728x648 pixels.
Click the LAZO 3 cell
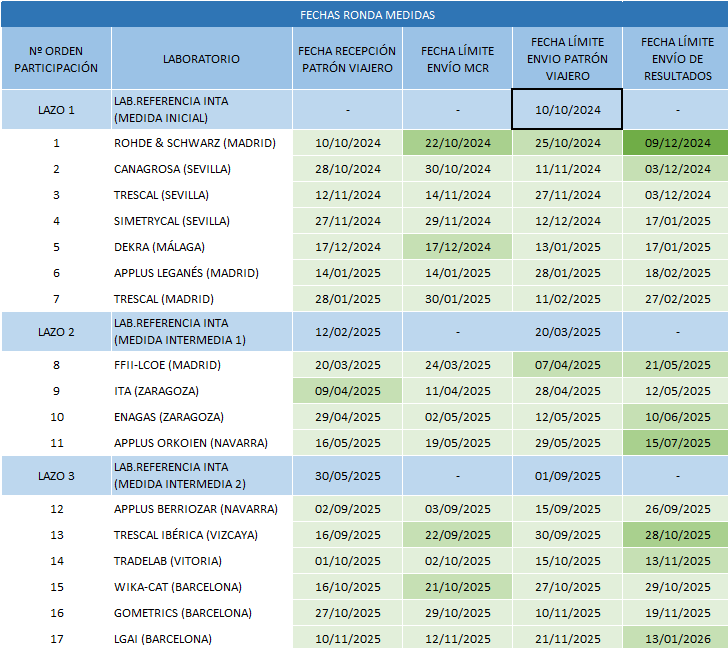click(56, 475)
